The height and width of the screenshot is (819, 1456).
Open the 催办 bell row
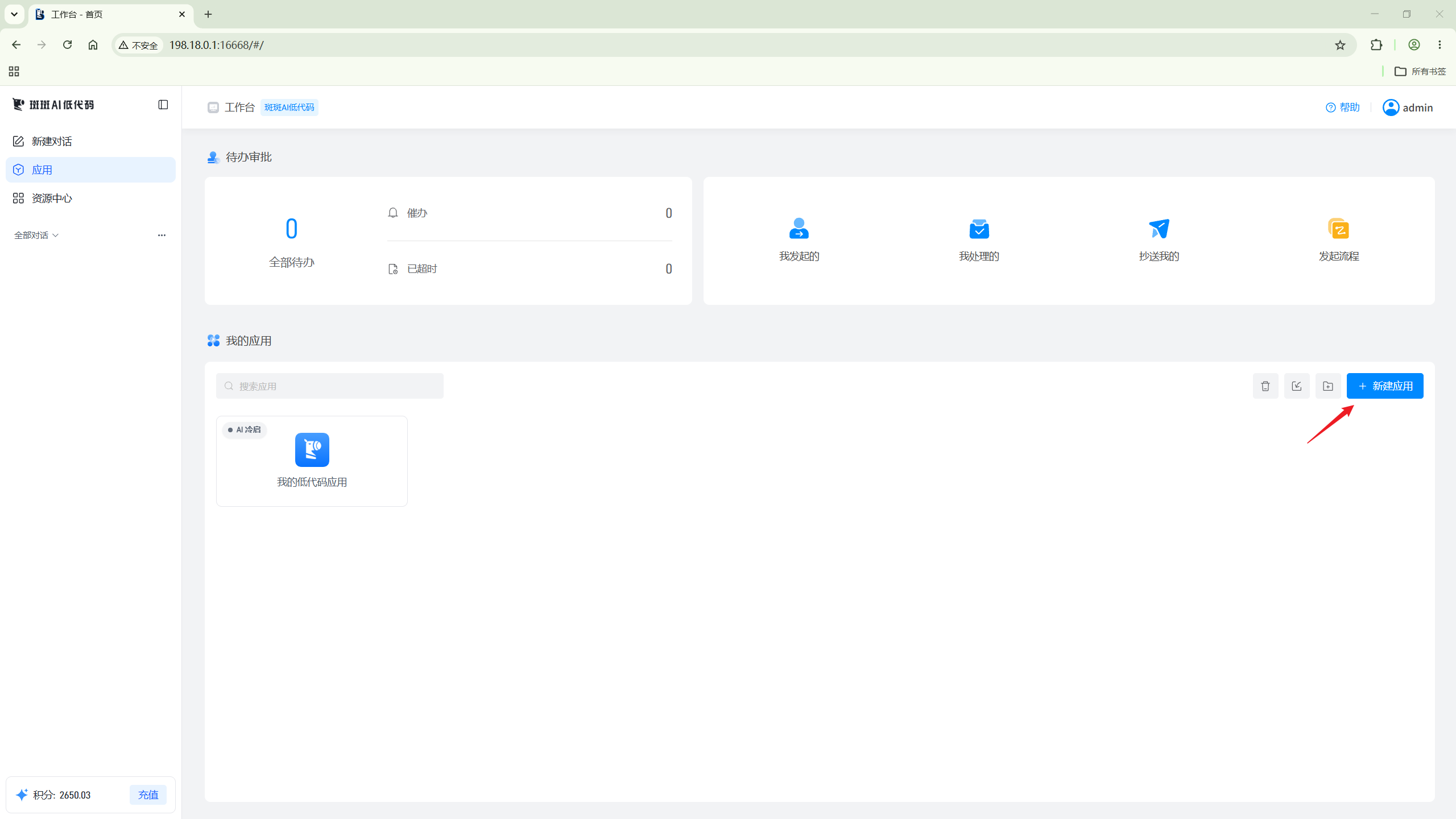point(529,213)
